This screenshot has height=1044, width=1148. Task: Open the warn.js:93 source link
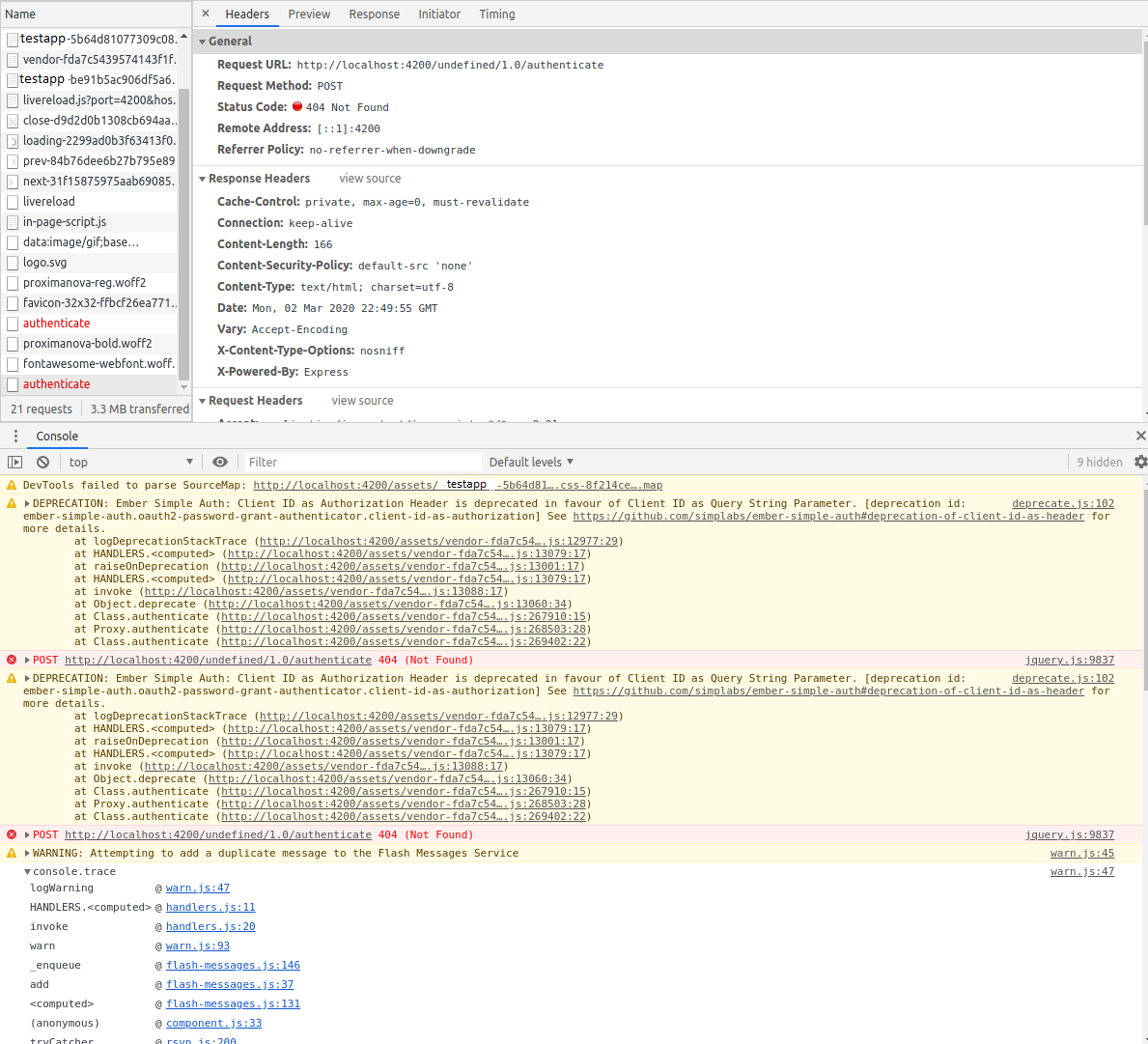[x=198, y=945]
